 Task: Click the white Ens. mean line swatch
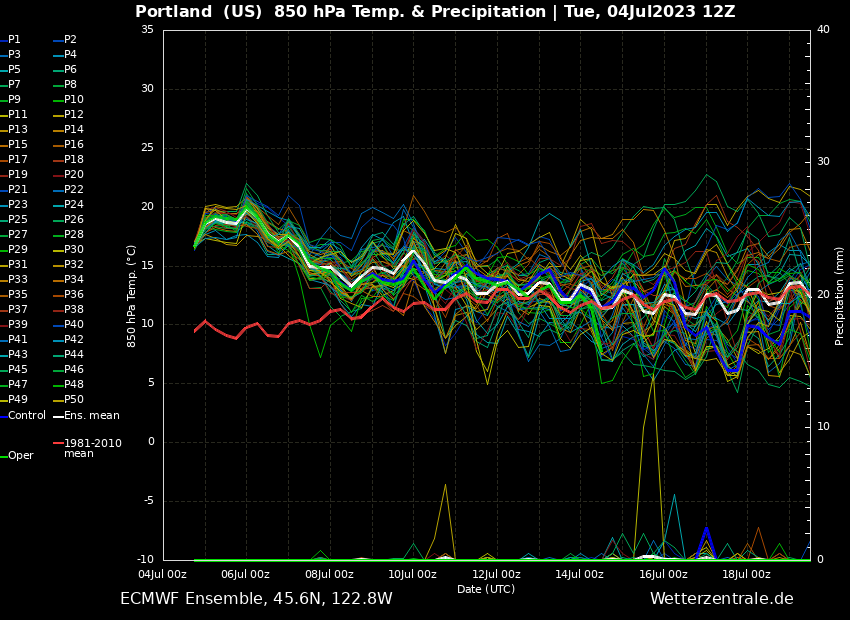click(58, 416)
